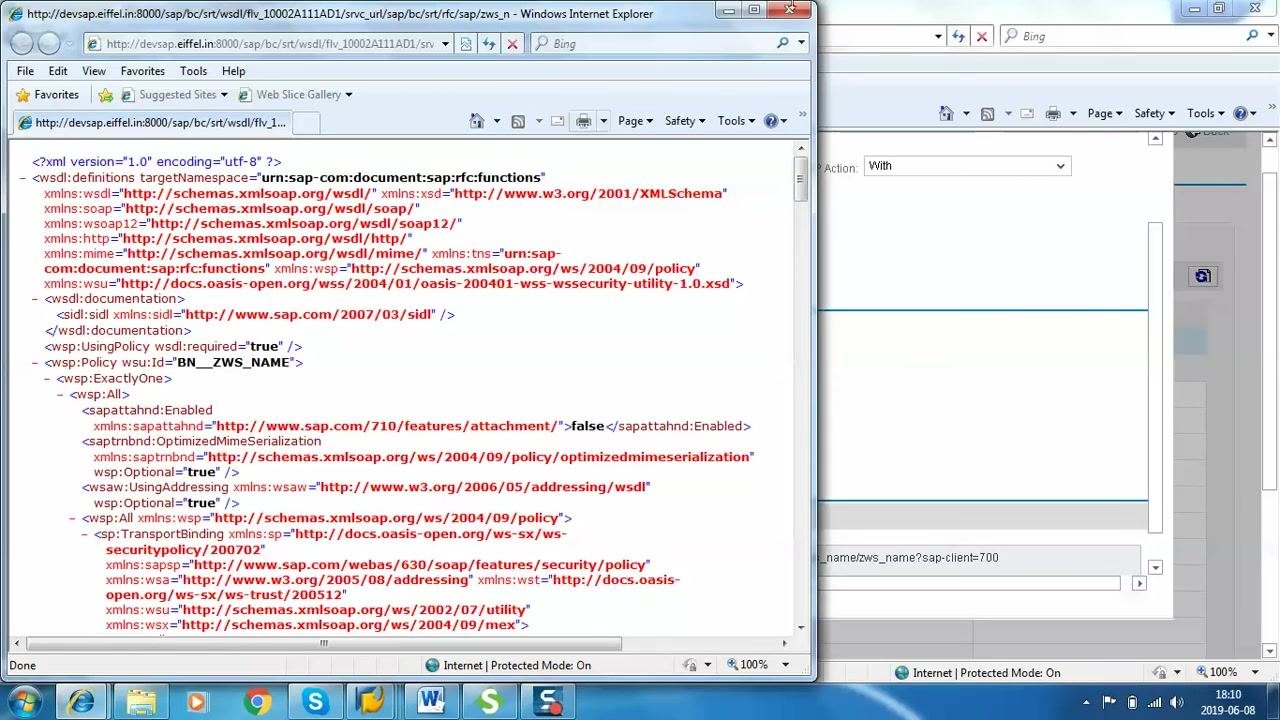Stop loading with red X in front window
This screenshot has width=1280, height=720.
[513, 44]
